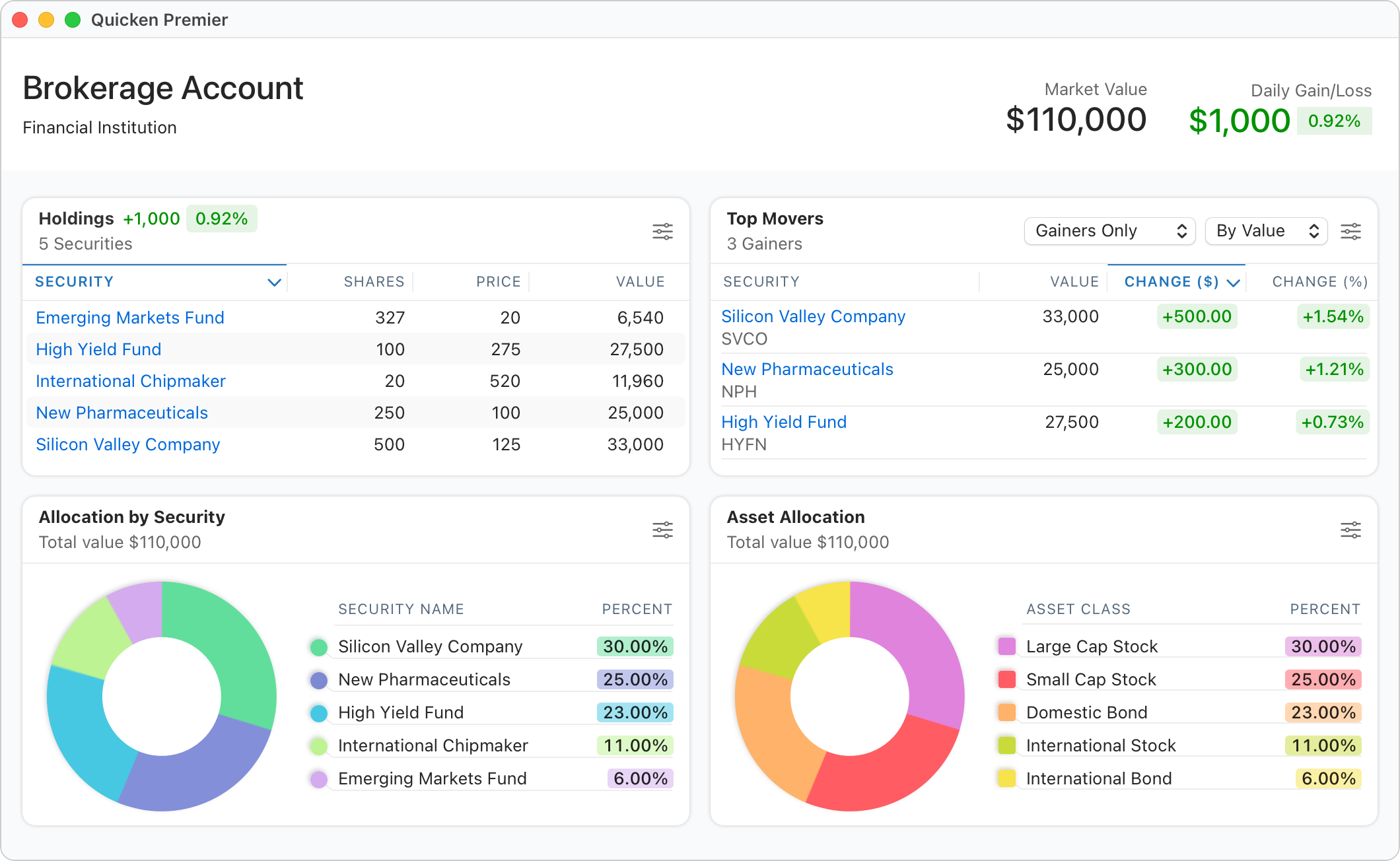Screen dimensions: 1400x861
Task: Select Small Cap Stock red swatch
Action: 1007,679
